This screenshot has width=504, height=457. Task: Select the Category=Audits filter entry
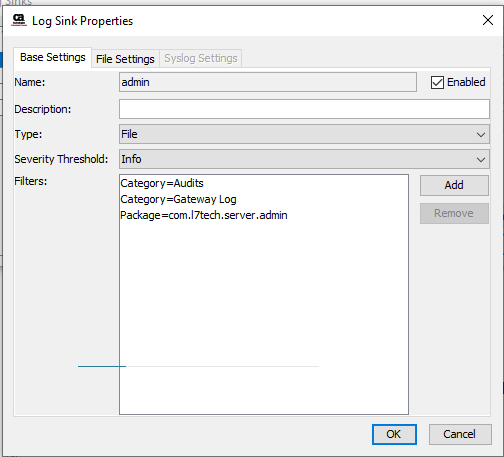click(x=162, y=183)
